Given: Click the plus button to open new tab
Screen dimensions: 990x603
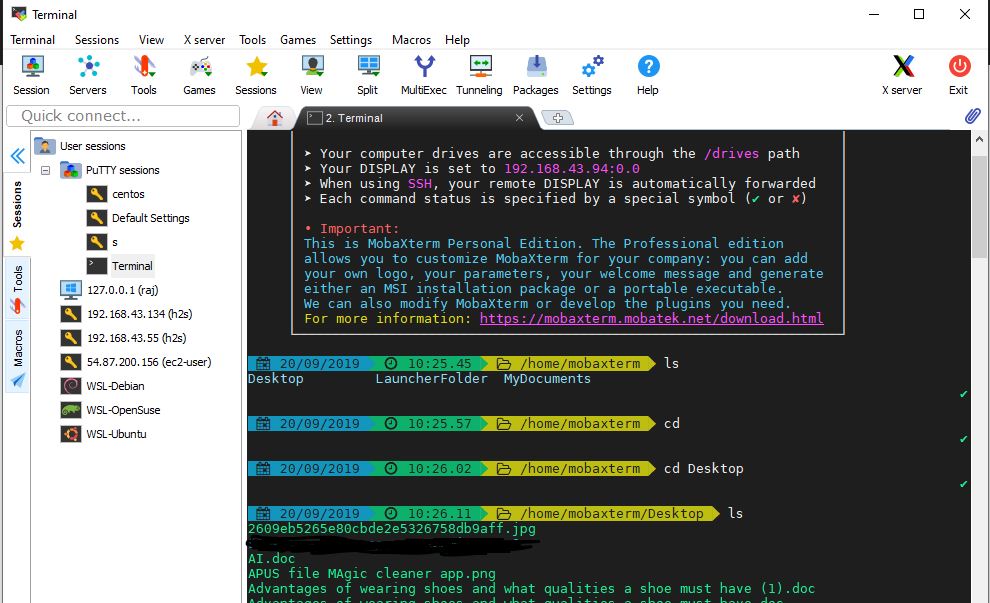Looking at the screenshot, I should (x=557, y=117).
